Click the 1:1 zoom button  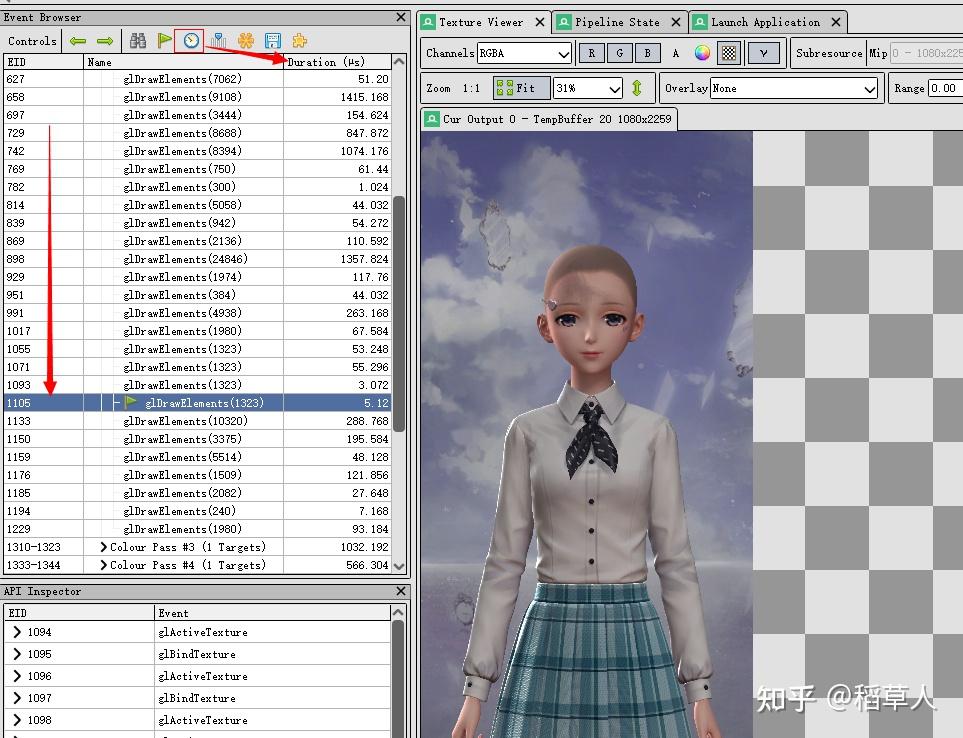coord(470,88)
